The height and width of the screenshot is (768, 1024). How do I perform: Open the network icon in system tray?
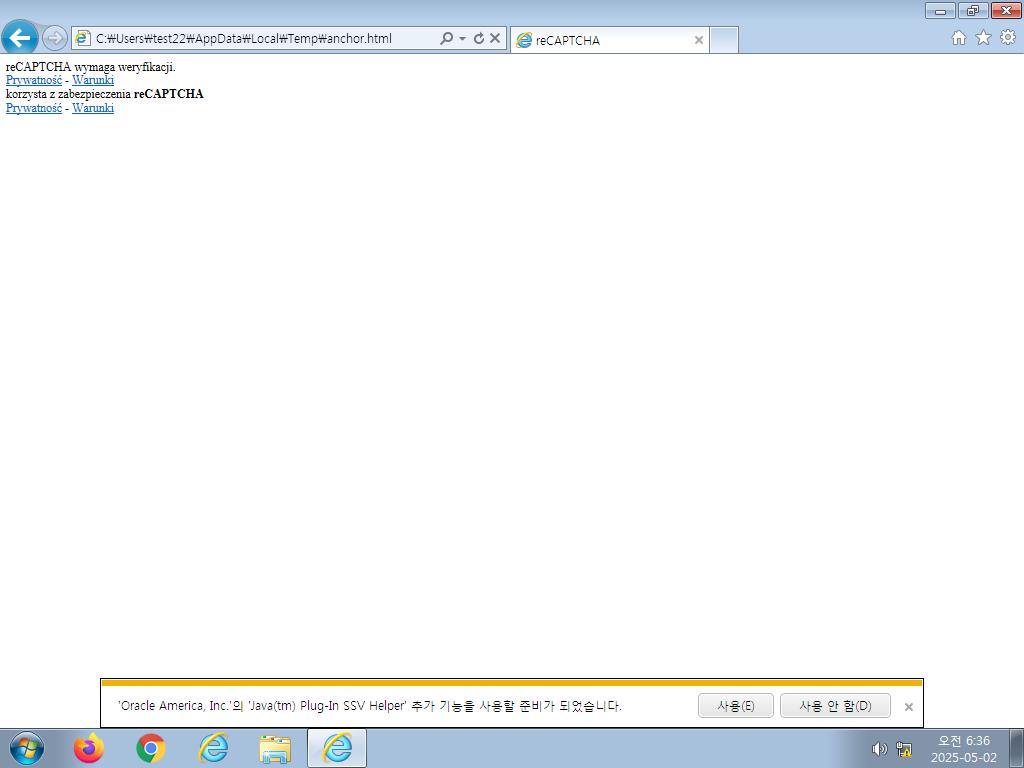tap(904, 749)
